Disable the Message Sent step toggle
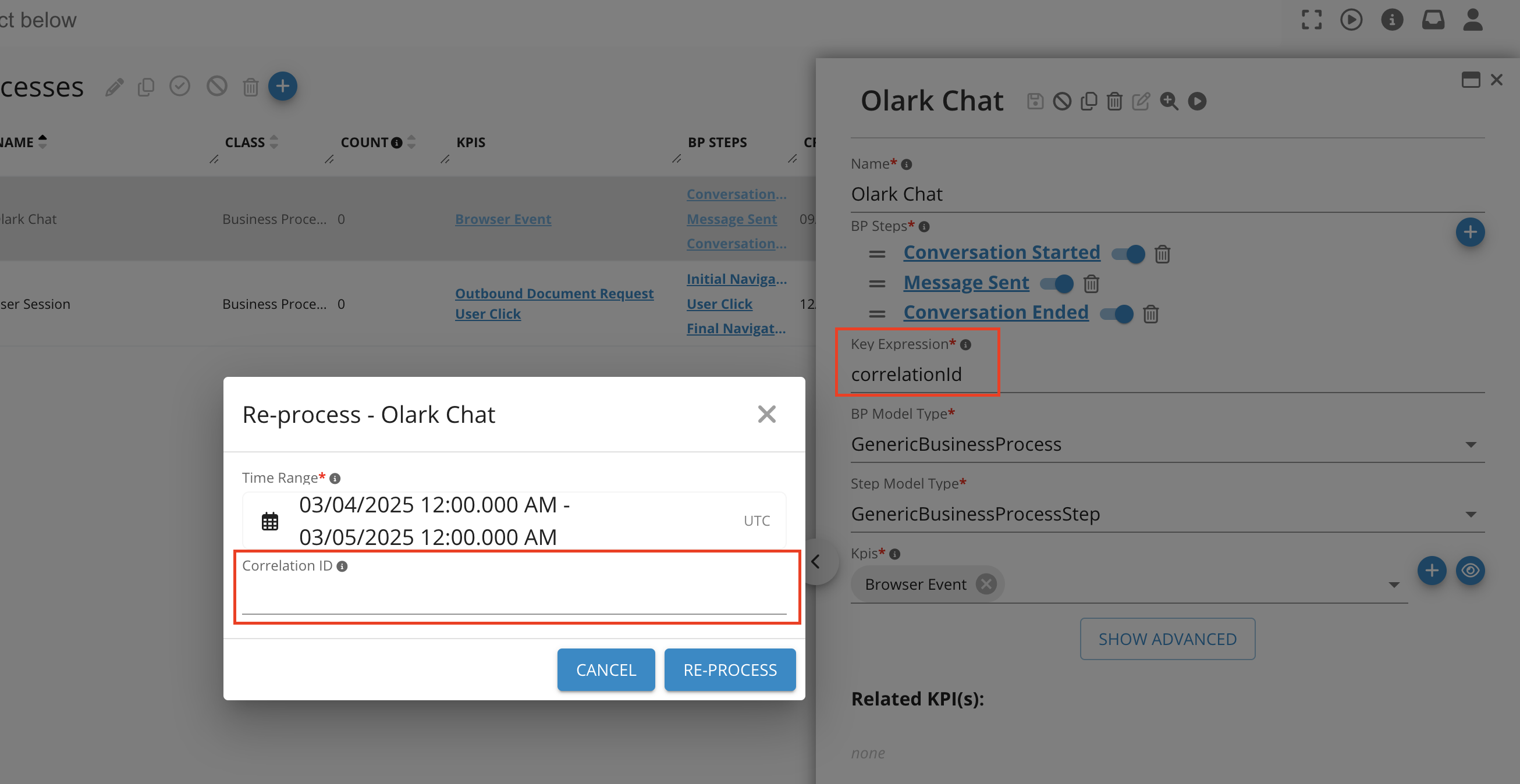Image resolution: width=1520 pixels, height=784 pixels. click(1056, 284)
